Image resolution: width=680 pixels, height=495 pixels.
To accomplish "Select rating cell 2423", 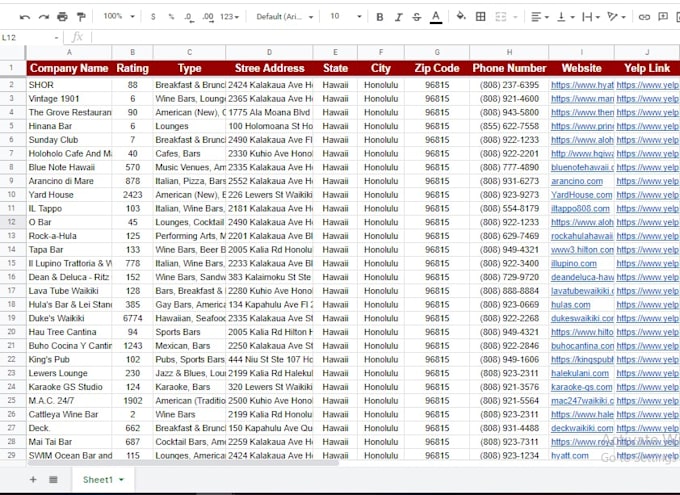I will pyautogui.click(x=132, y=195).
